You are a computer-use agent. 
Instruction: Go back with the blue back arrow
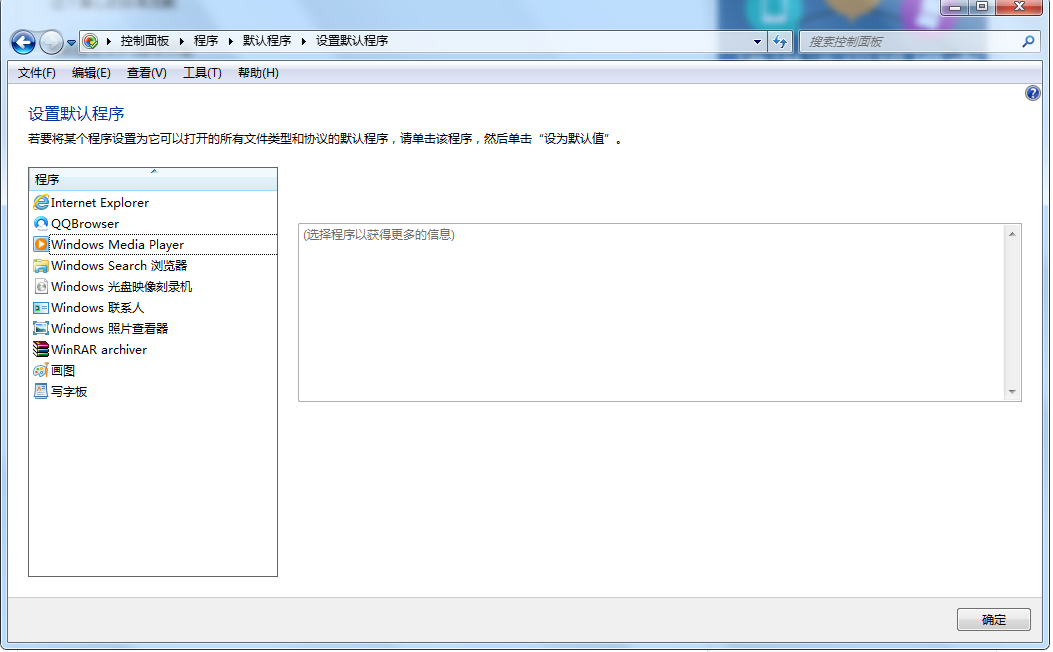tap(24, 42)
